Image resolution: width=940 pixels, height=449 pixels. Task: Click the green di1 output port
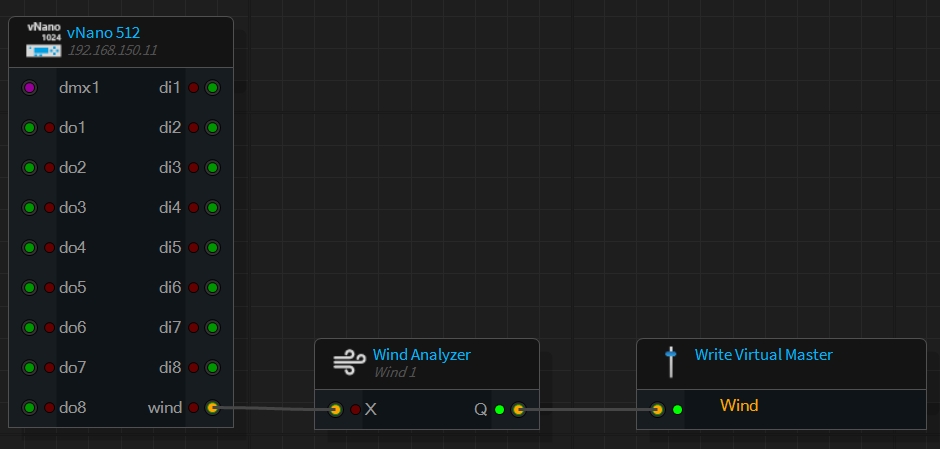(212, 88)
